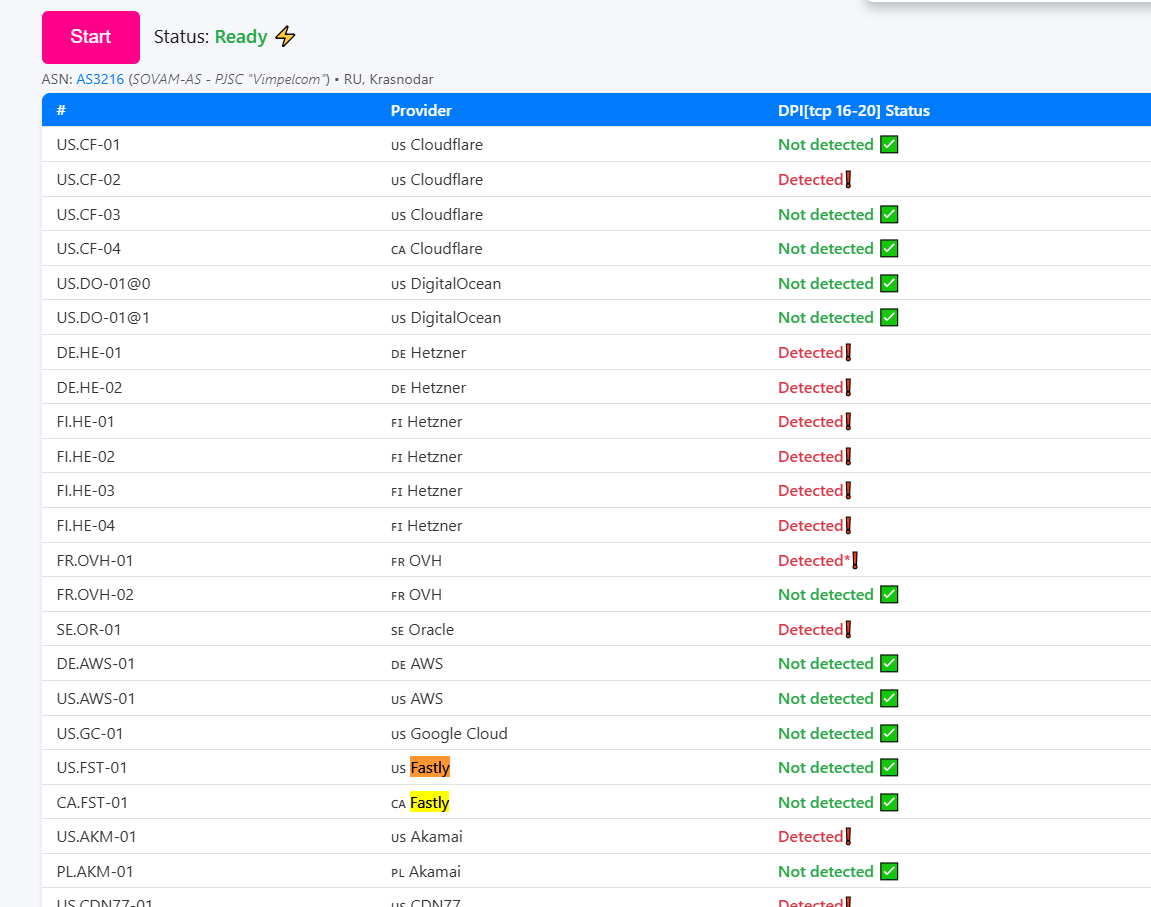This screenshot has height=907, width=1151.
Task: Click the 'Provider' column header
Action: coord(421,111)
